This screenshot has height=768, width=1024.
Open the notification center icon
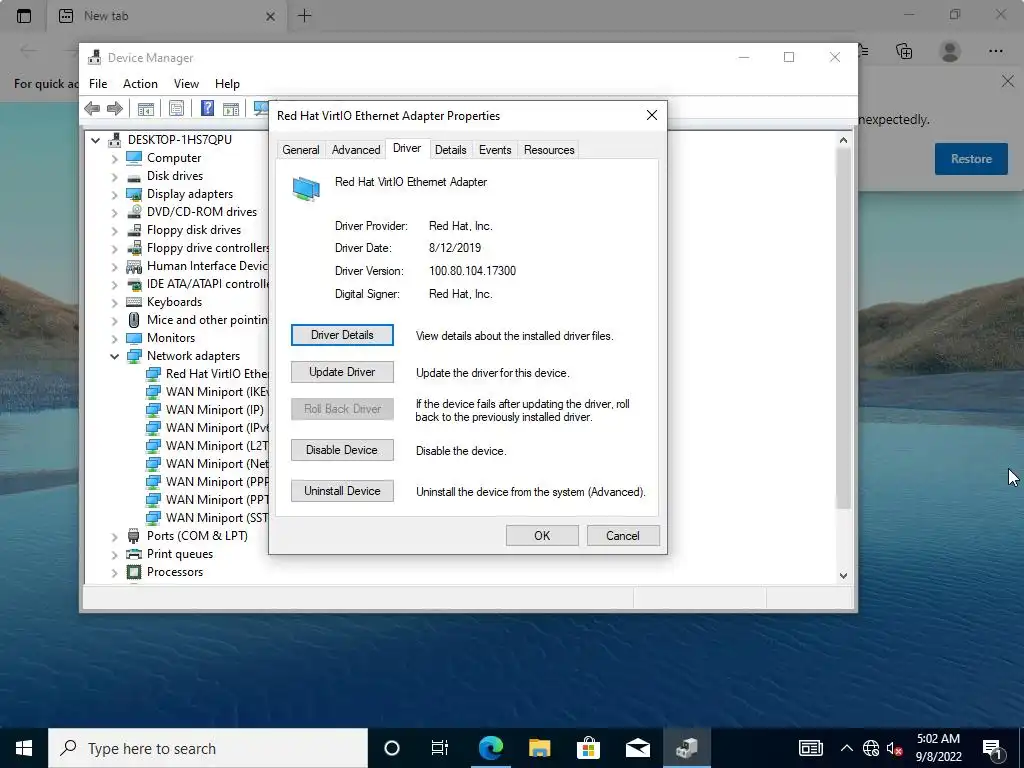coord(993,748)
